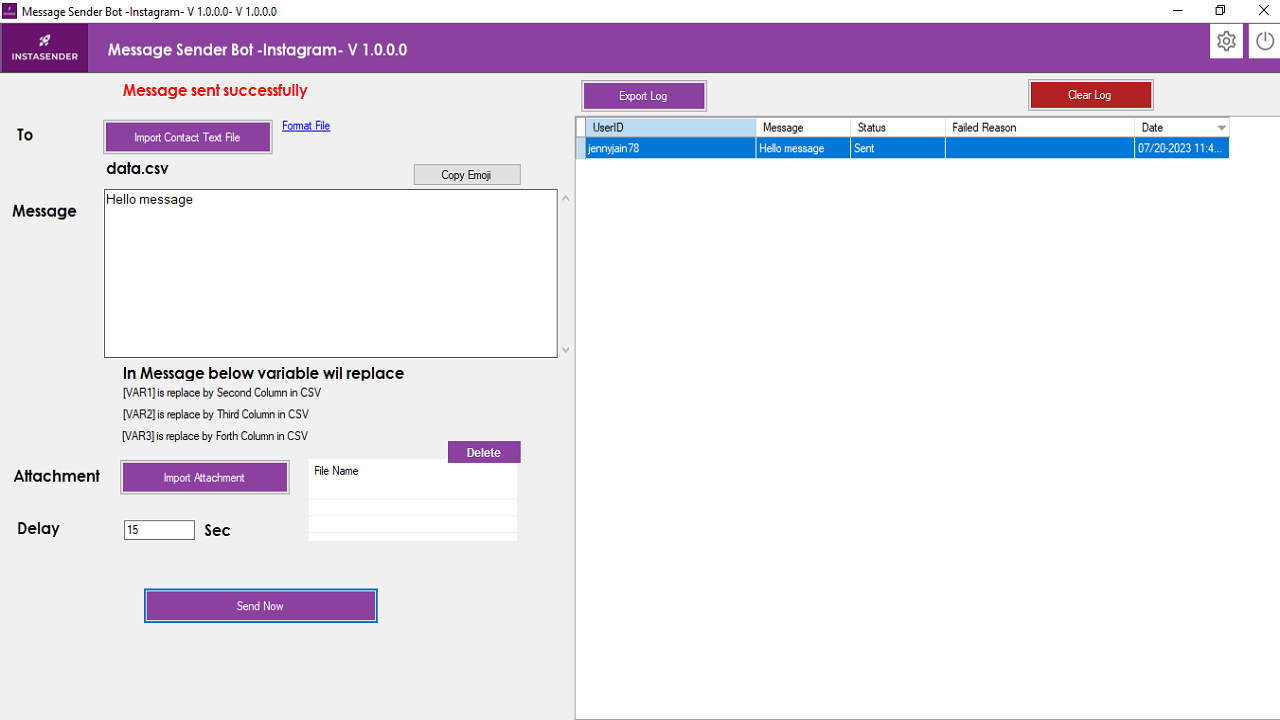Screen dimensions: 1280x720
Task: Click the 'Sent' status cell
Action: 897,148
